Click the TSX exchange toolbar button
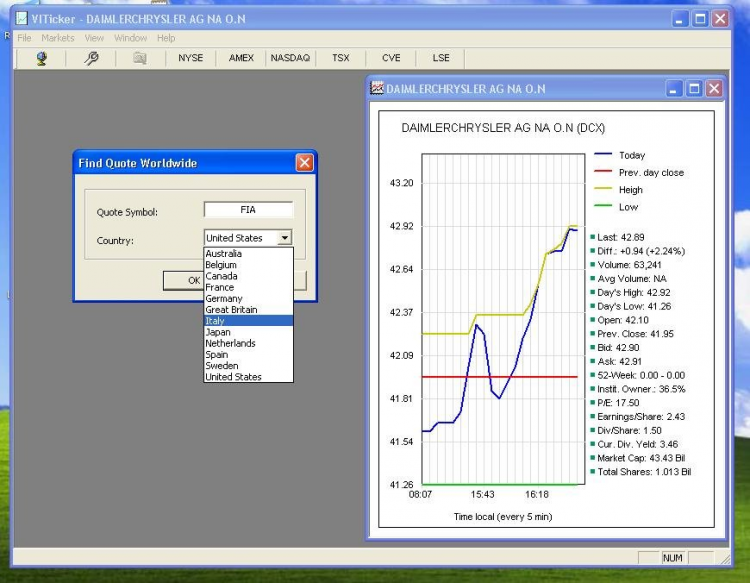Image resolution: width=750 pixels, height=583 pixels. click(341, 58)
